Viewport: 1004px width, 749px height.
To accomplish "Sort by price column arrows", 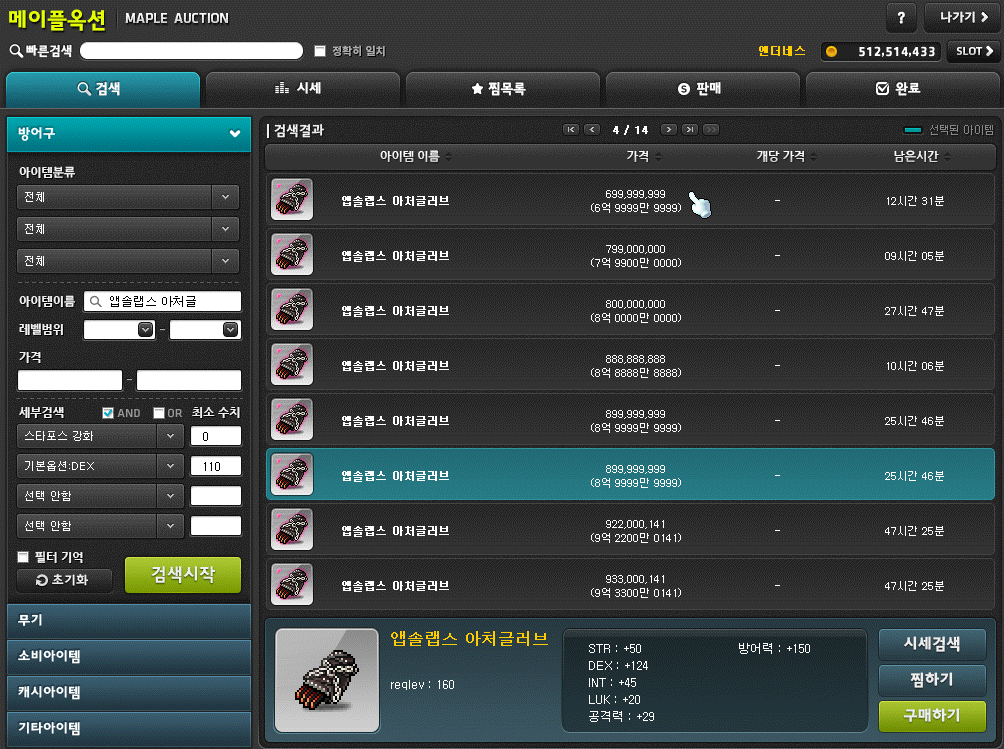I will 658,157.
